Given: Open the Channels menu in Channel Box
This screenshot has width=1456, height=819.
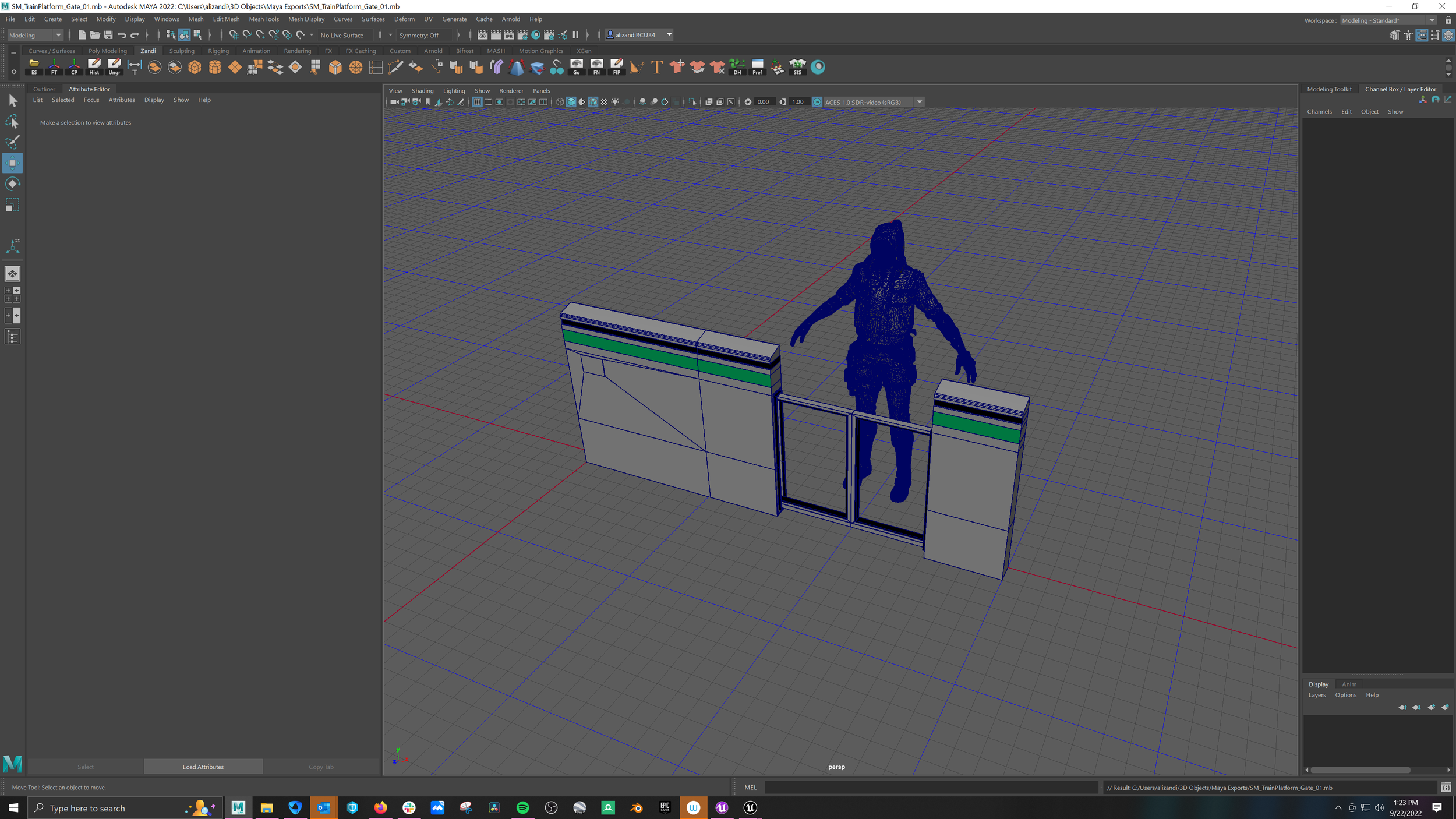Looking at the screenshot, I should coord(1319,112).
